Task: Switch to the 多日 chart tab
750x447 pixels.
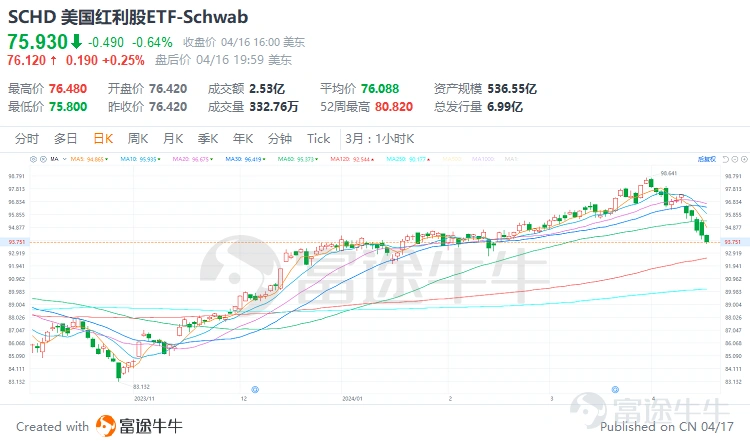Action: click(66, 139)
